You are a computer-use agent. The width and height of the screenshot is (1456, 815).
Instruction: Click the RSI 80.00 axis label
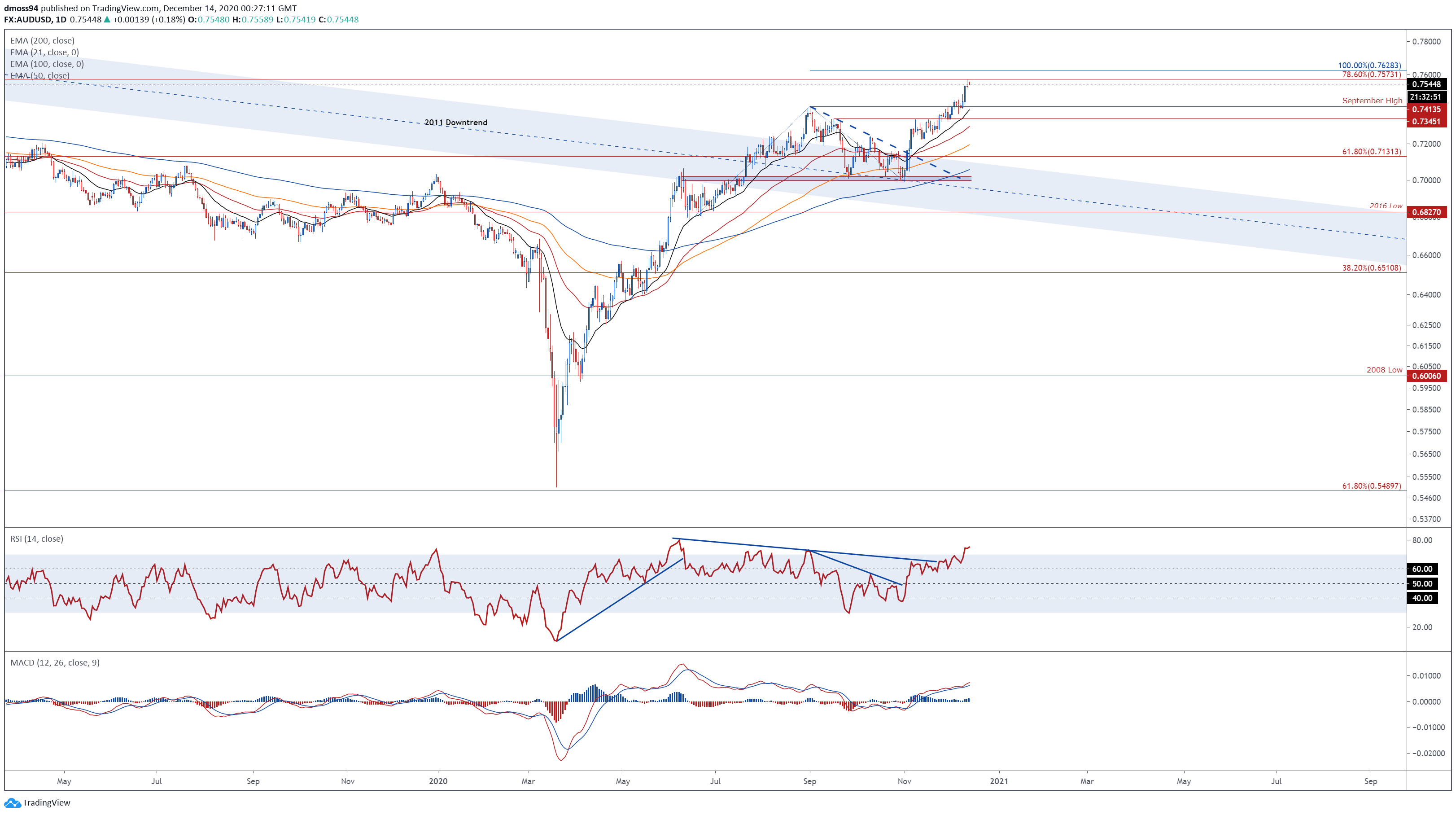(1422, 540)
